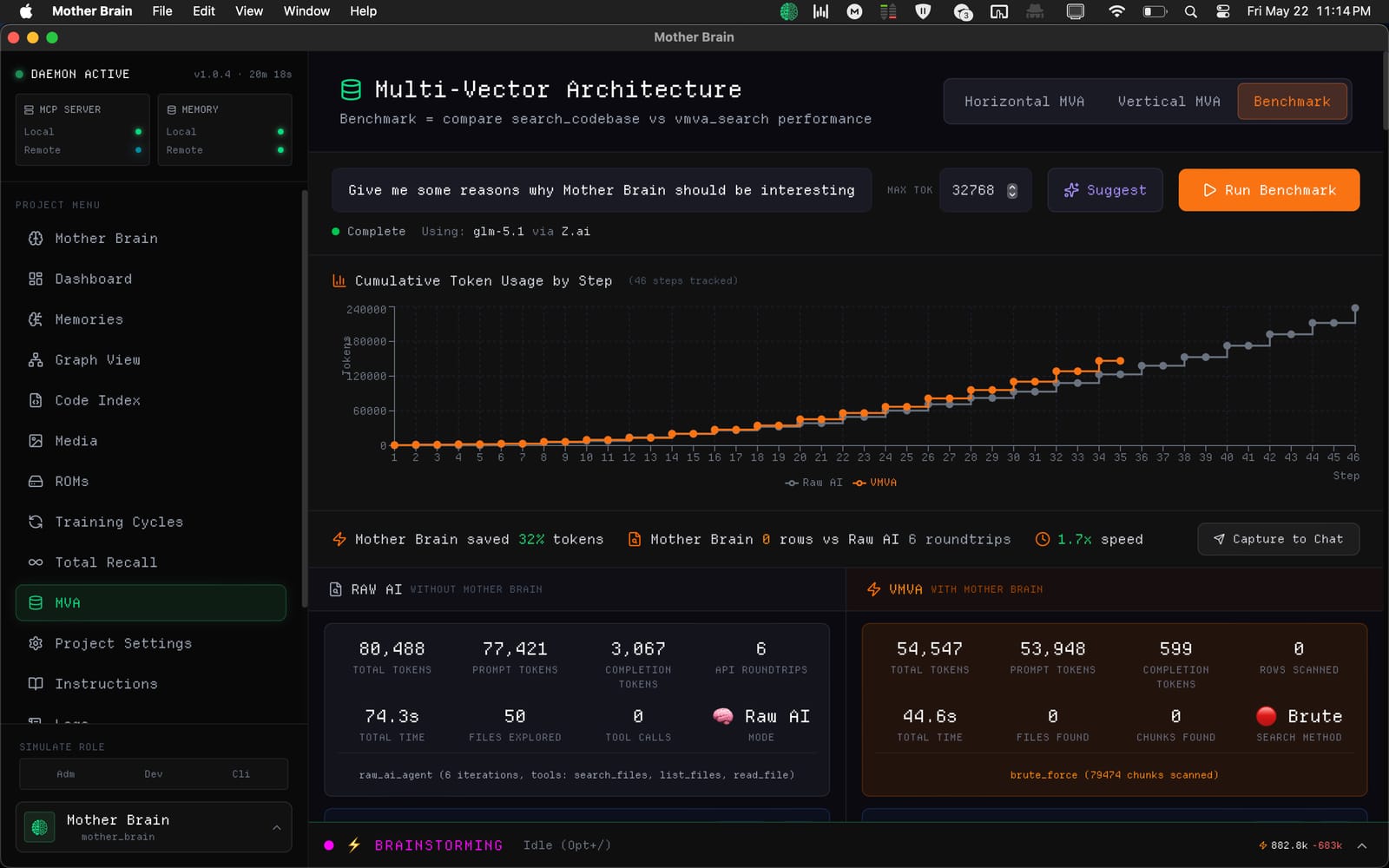Open the Apple menu
The height and width of the screenshot is (868, 1389).
(x=25, y=11)
